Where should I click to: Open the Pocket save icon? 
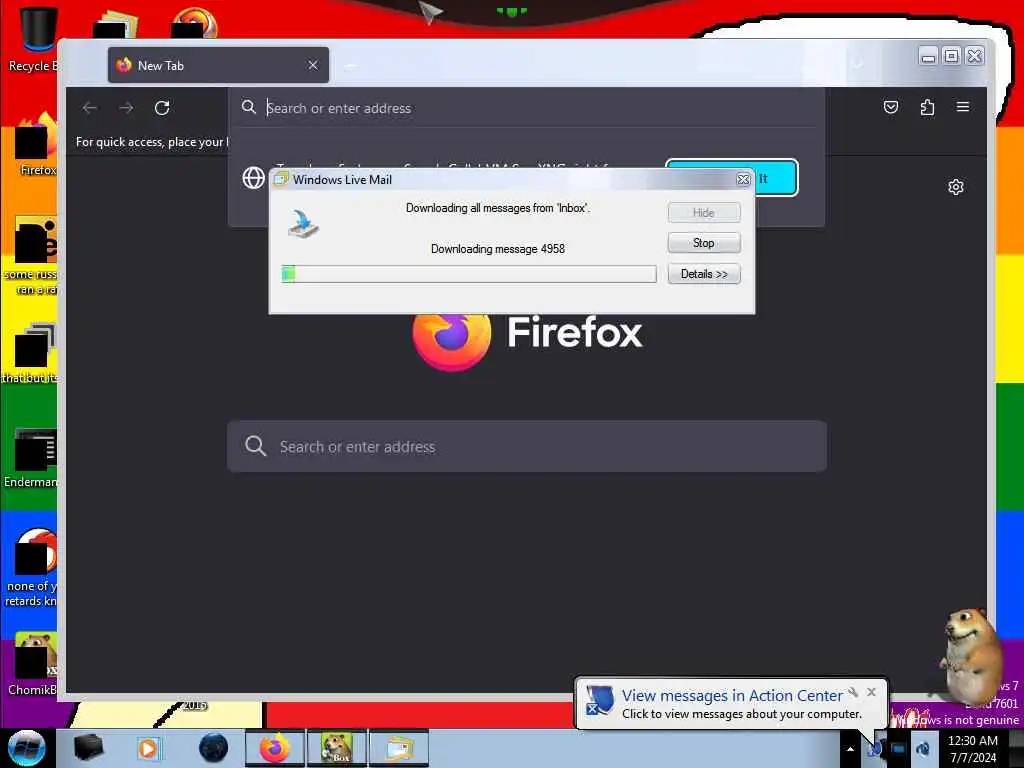[x=891, y=107]
